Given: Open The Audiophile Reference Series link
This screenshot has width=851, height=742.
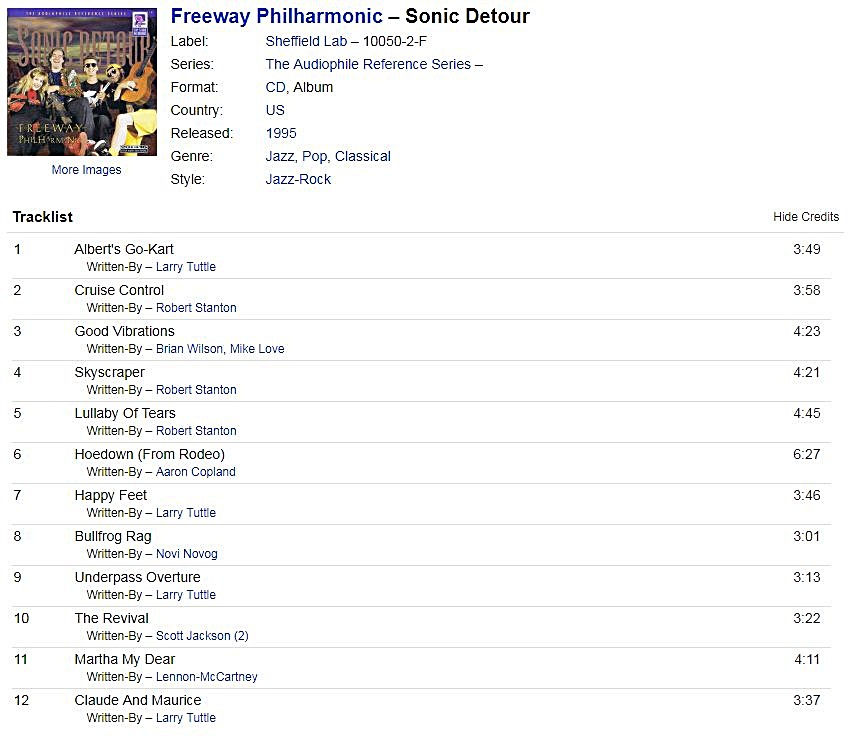Looking at the screenshot, I should (x=368, y=64).
